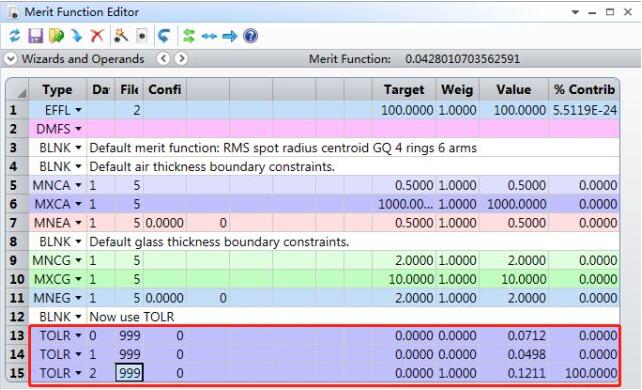Go to the next operand with the right chevron

[181, 59]
